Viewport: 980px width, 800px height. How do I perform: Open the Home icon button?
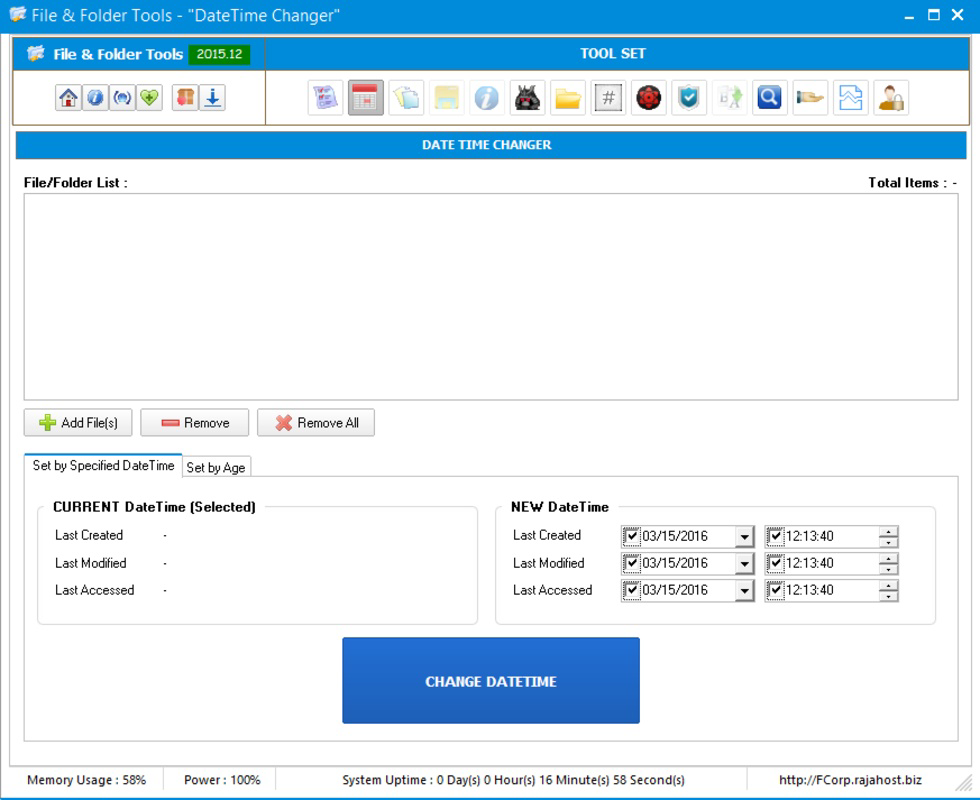[x=68, y=98]
